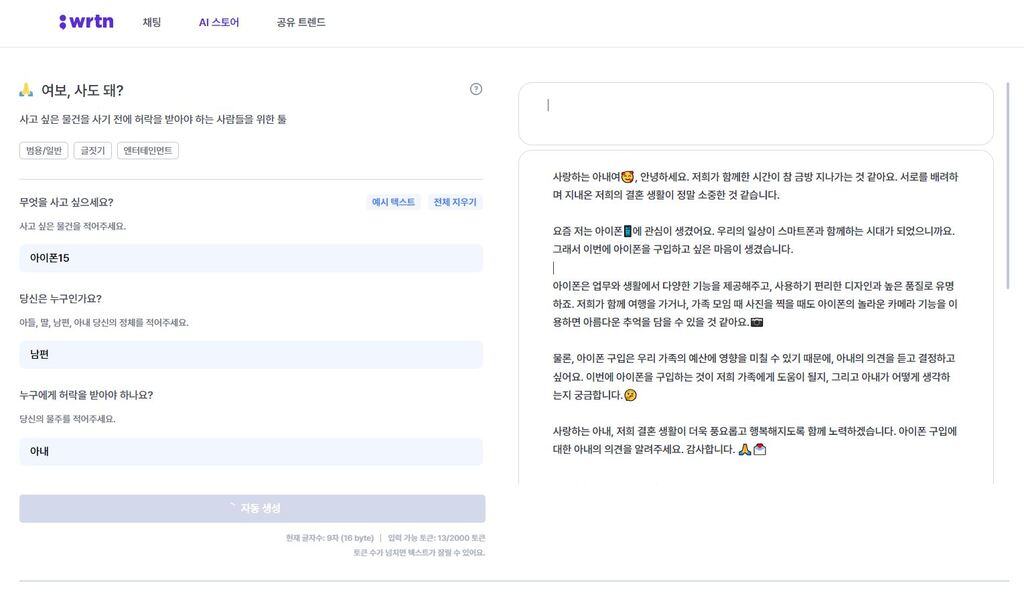The image size is (1024, 595).
Task: Click the 입력 가능 토큰 13/2000 text
Action: (436, 538)
